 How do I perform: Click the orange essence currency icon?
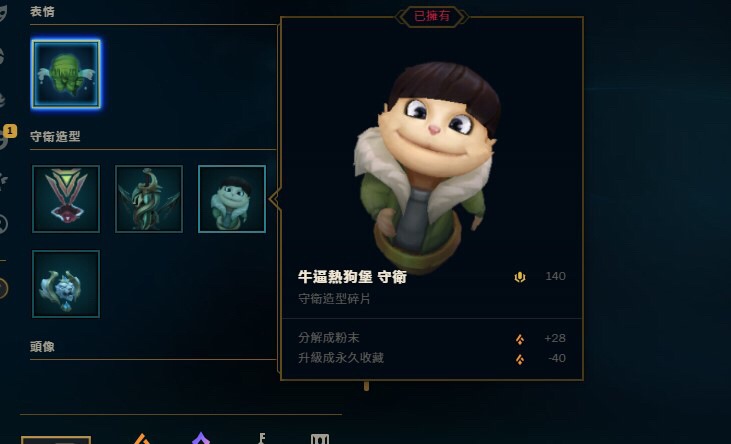(142, 439)
